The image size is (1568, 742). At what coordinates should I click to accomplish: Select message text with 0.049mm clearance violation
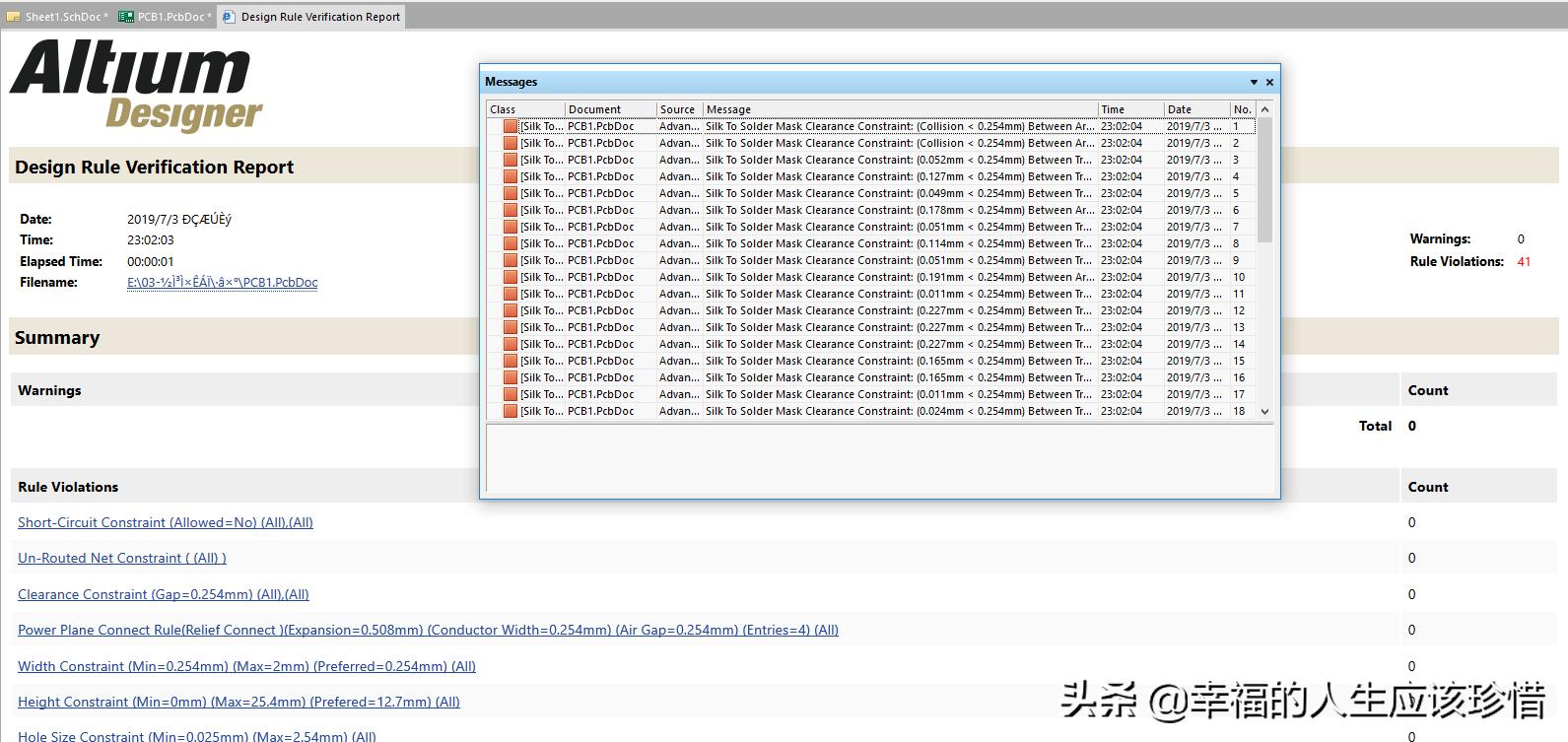pyautogui.click(x=899, y=193)
